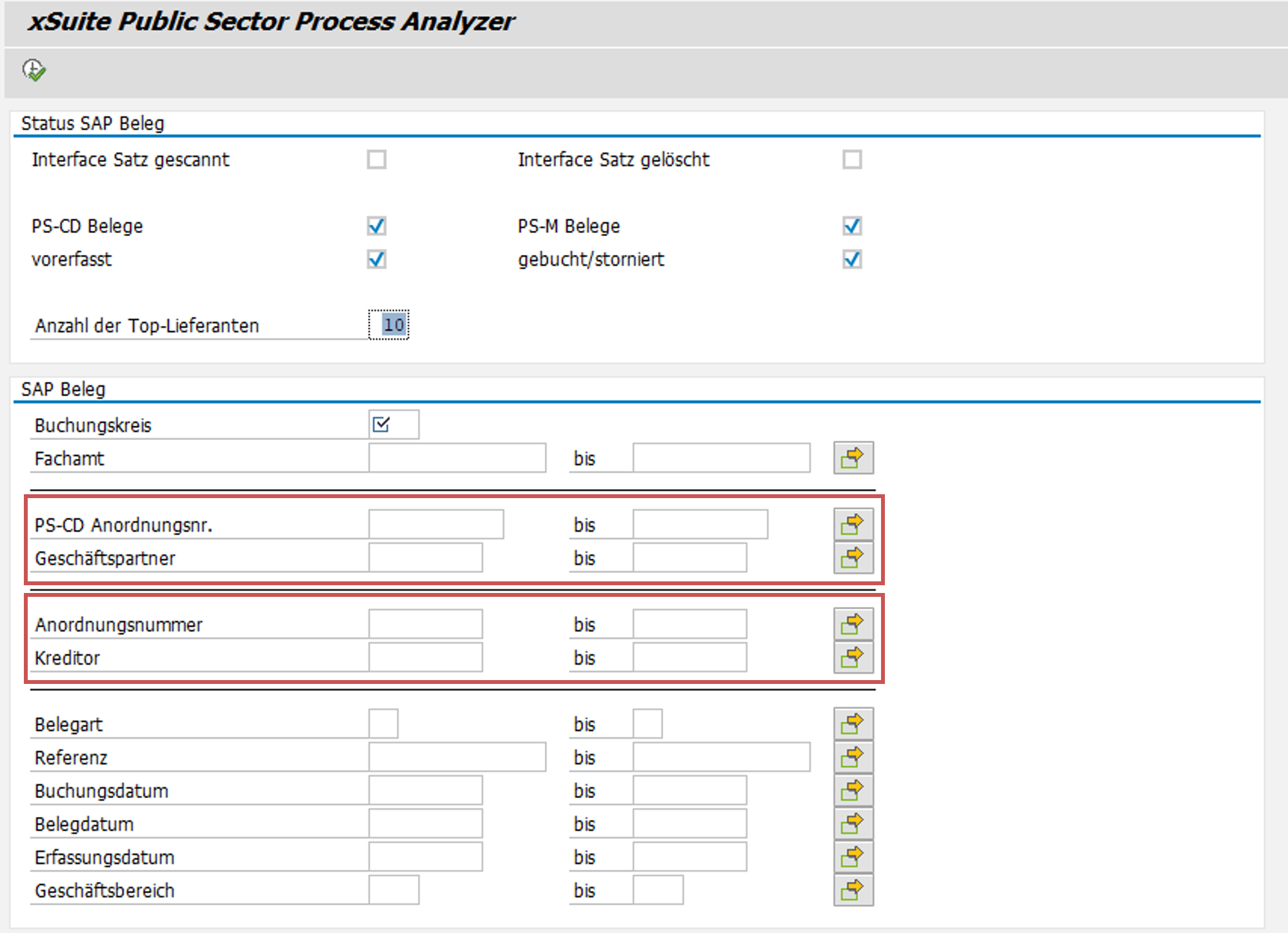Enable the Interface Satz gescannt checkbox
The height and width of the screenshot is (933, 1288).
click(x=377, y=159)
